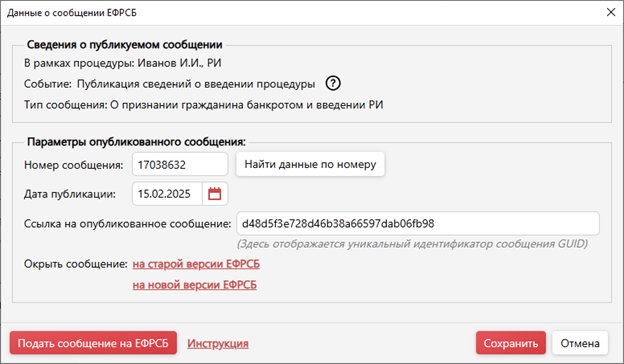This screenshot has width=624, height=364.
Task: Click the Тип сообщения text line
Action: tap(203, 105)
